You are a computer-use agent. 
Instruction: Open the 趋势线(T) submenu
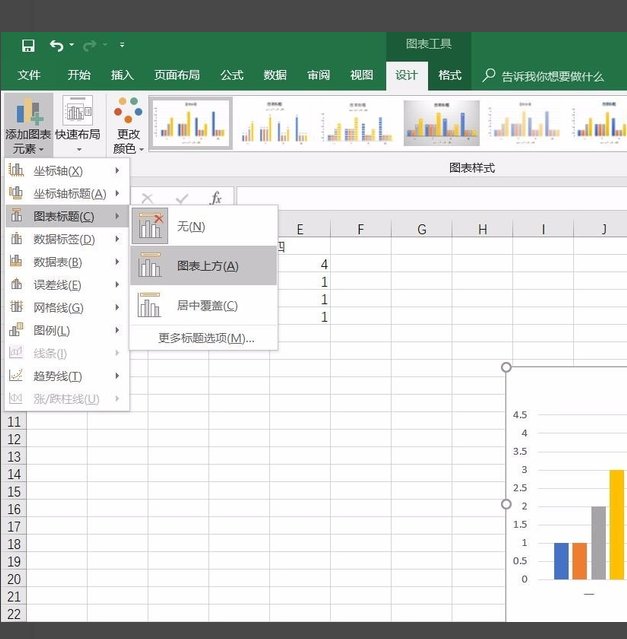point(67,376)
